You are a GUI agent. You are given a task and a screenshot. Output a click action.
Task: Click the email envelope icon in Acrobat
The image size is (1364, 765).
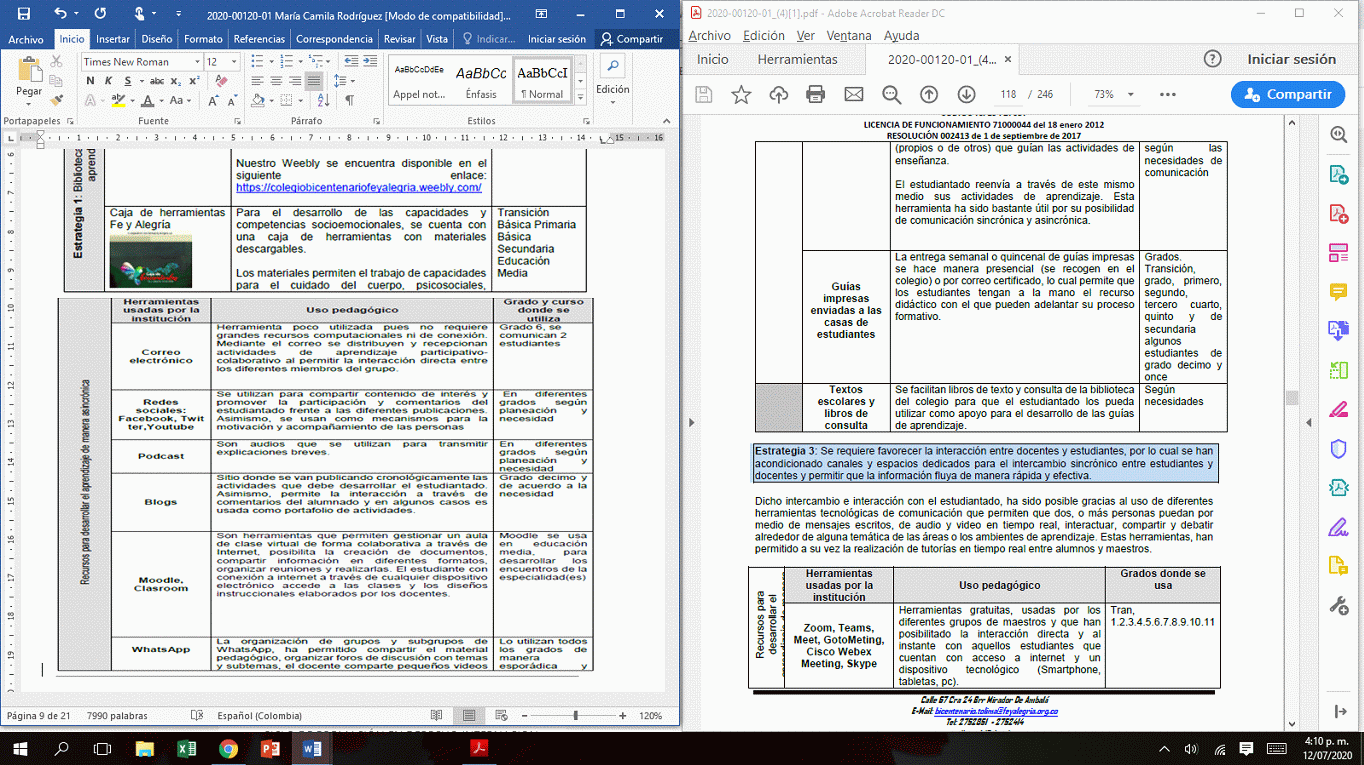point(853,94)
